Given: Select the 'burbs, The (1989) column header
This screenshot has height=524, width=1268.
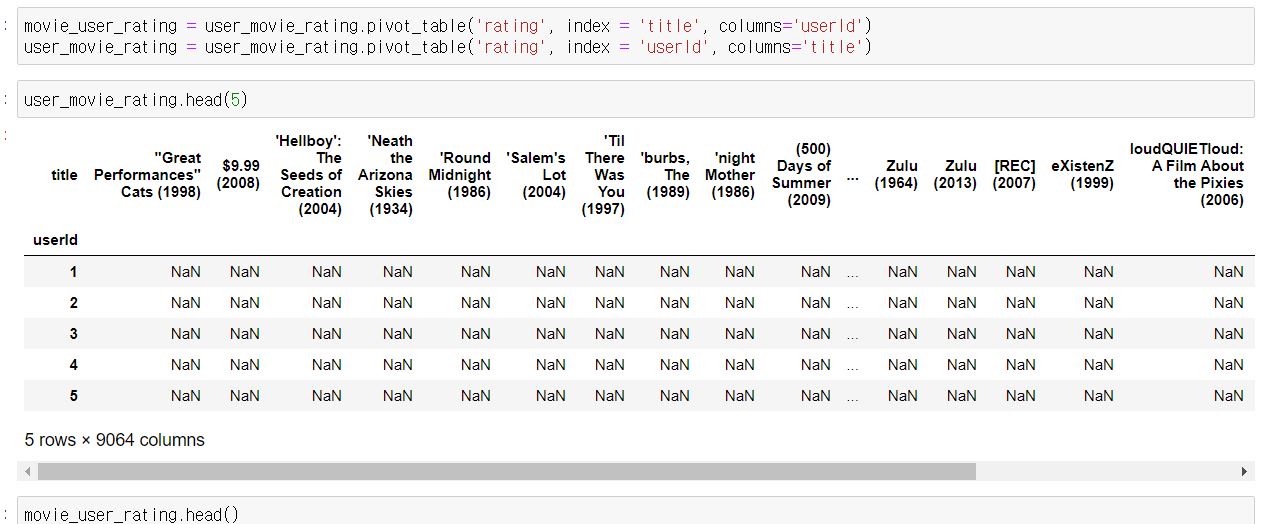Looking at the screenshot, I should [x=665, y=175].
